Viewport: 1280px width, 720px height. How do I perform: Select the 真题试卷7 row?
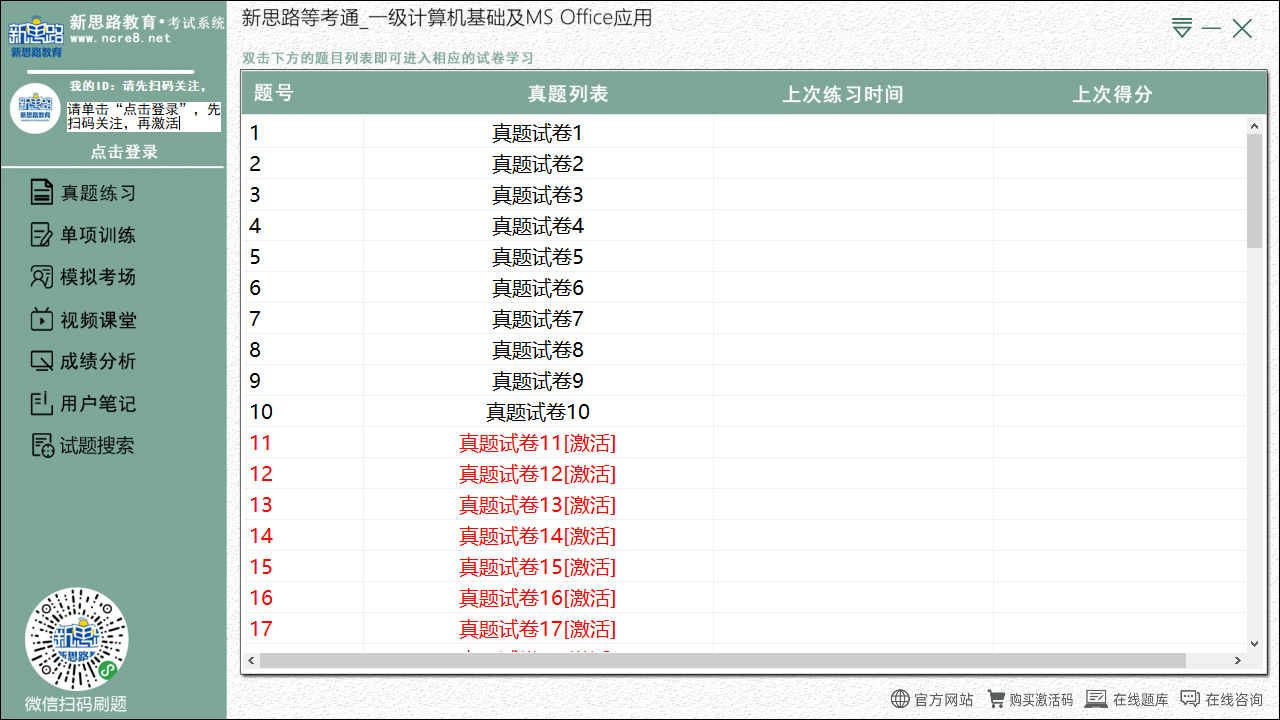point(745,319)
